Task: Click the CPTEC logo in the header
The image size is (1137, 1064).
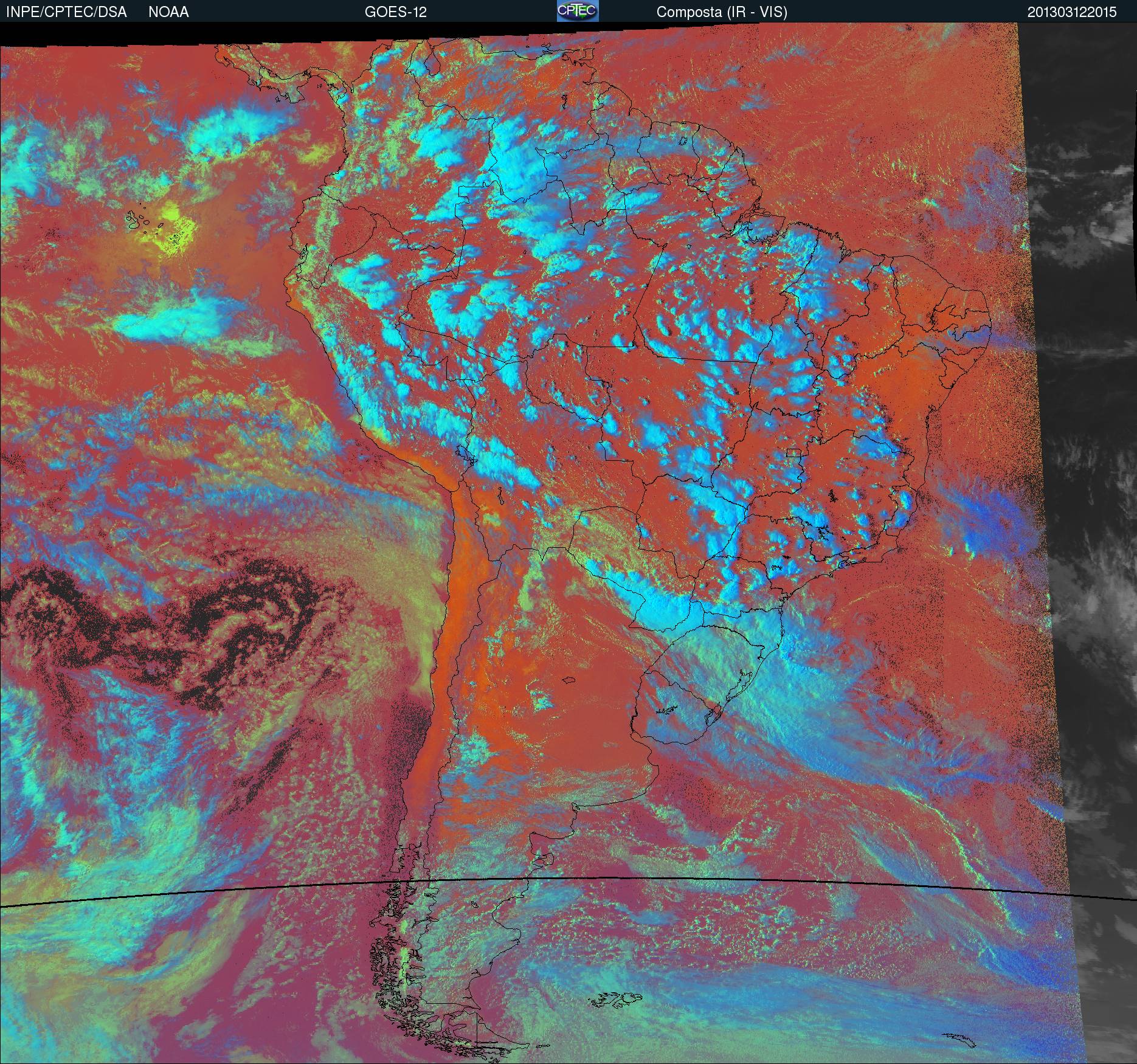Action: [578, 11]
